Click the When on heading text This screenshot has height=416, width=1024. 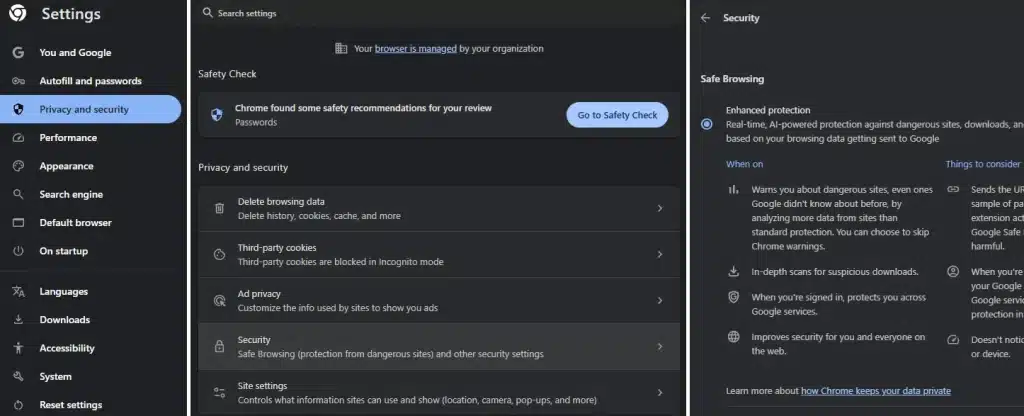click(744, 164)
